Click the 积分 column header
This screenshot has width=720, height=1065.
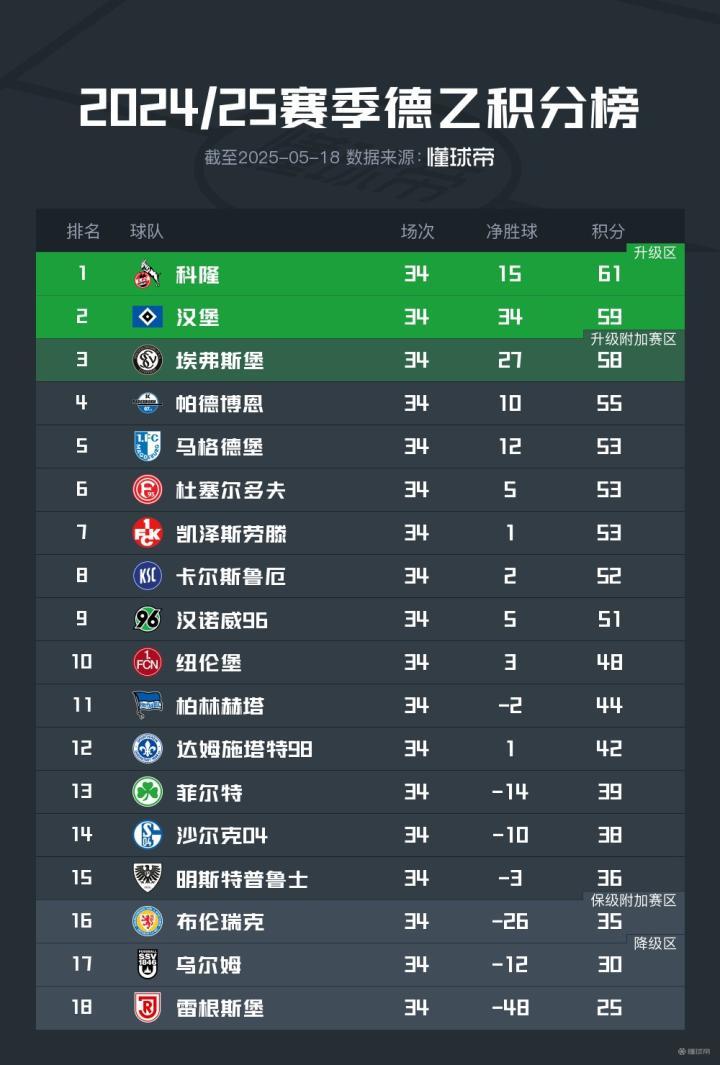pos(608,231)
